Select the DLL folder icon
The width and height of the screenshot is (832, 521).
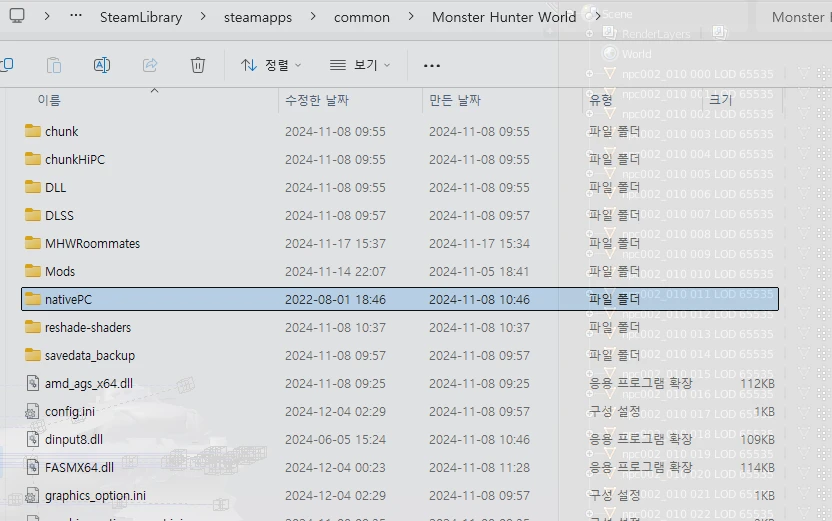pyautogui.click(x=33, y=187)
